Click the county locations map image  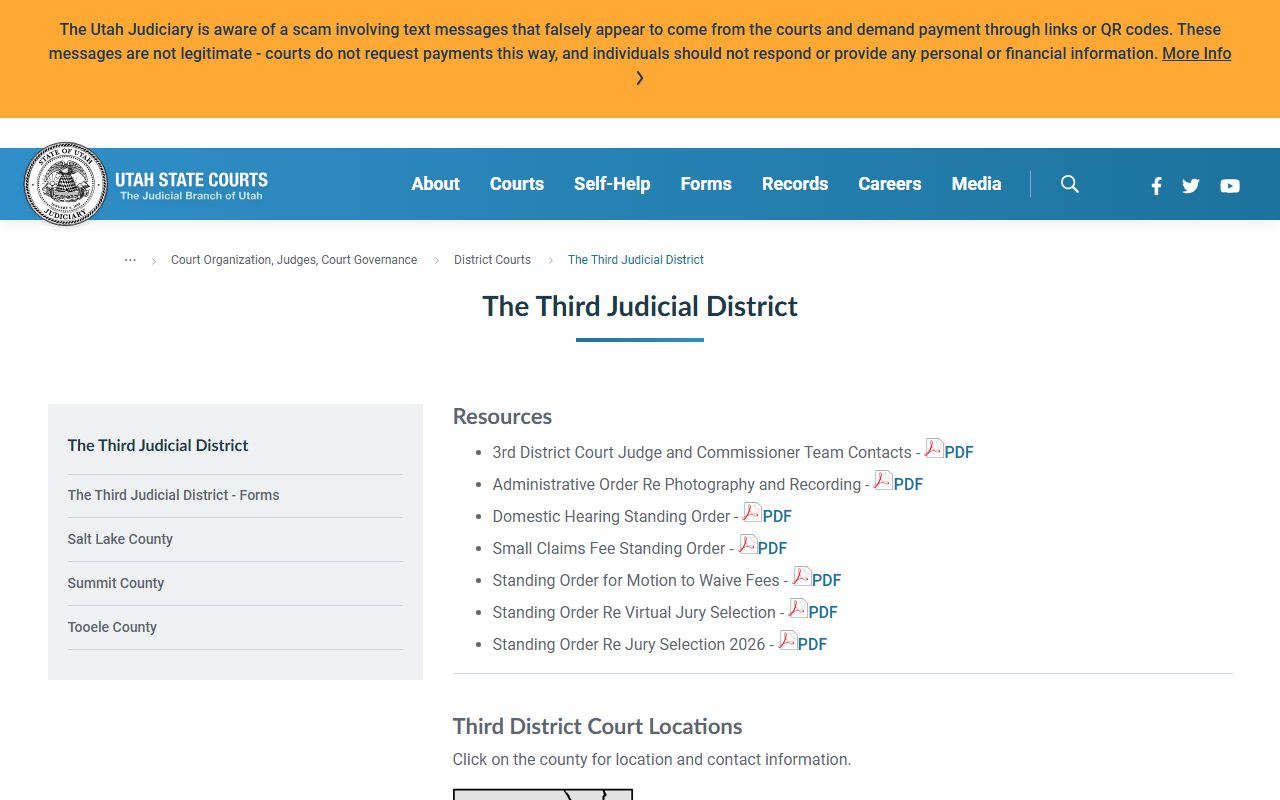(x=543, y=794)
